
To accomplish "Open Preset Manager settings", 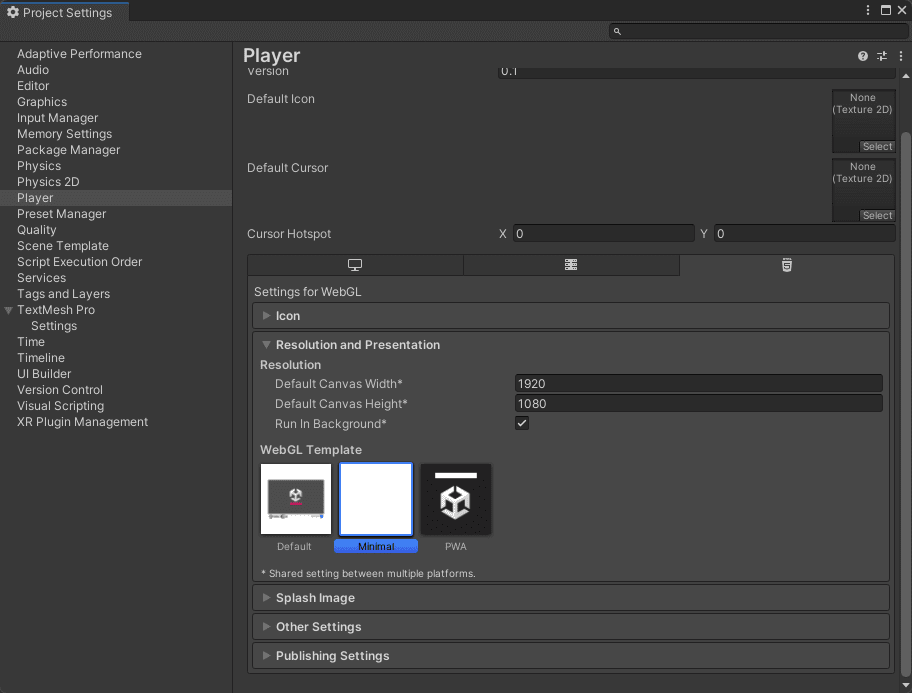I will (x=61, y=214).
